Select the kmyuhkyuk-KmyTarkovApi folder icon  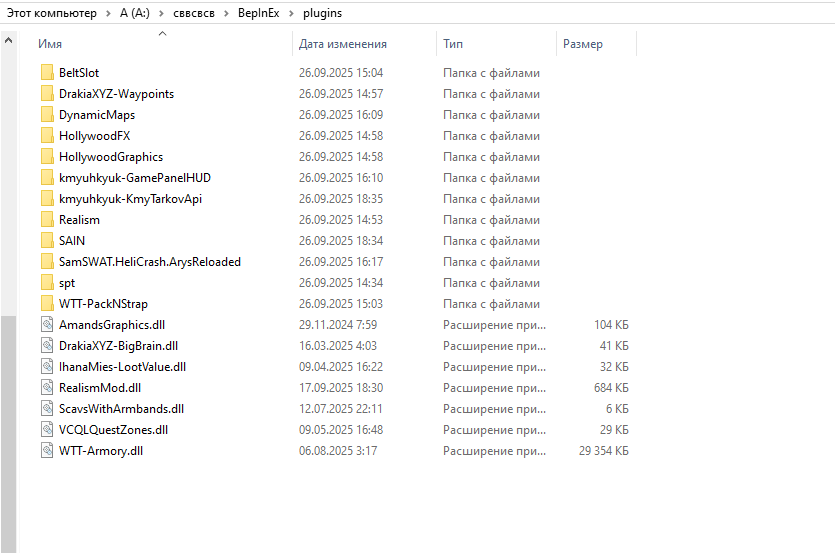tap(47, 199)
